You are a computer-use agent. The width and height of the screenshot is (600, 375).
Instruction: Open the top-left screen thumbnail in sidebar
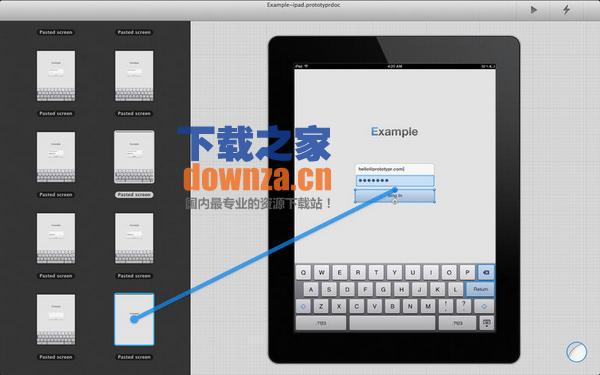[56, 76]
